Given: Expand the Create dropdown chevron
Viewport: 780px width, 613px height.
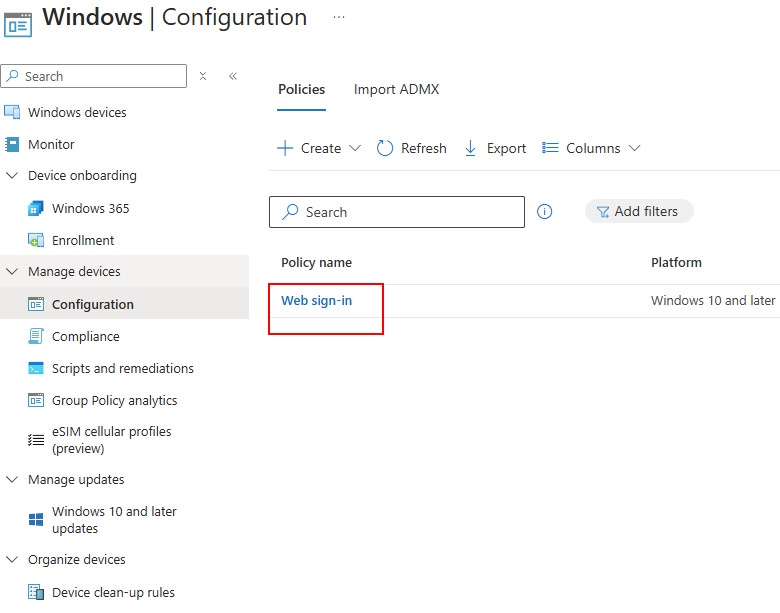Looking at the screenshot, I should pos(355,148).
